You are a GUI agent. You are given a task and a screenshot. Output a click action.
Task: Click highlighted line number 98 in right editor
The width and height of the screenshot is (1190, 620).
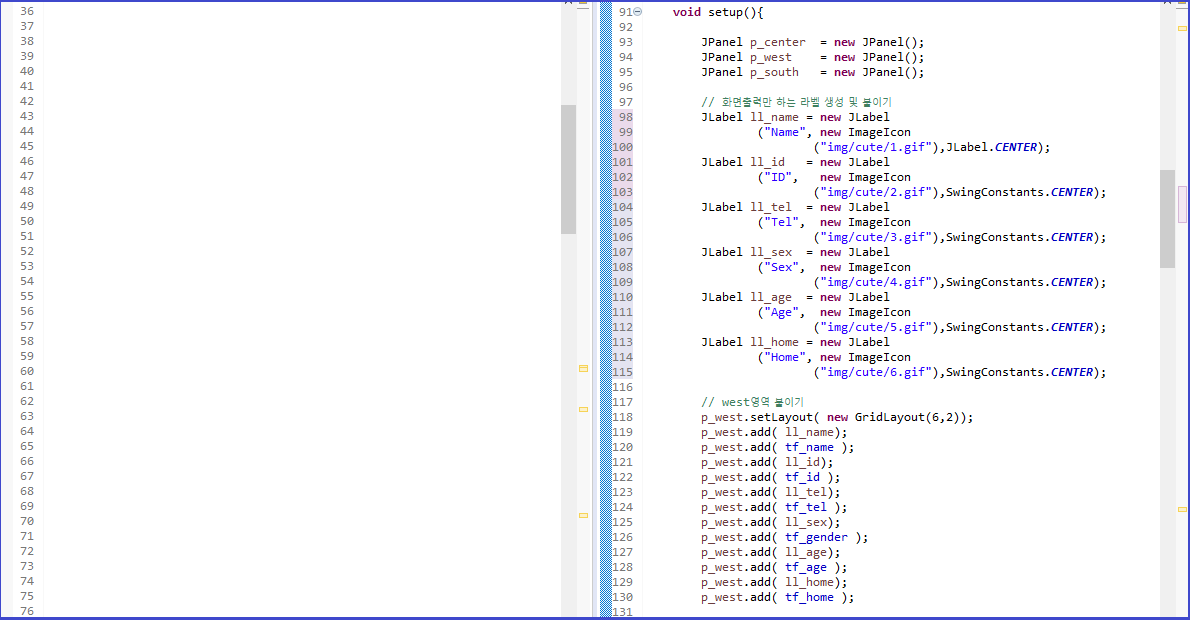625,117
